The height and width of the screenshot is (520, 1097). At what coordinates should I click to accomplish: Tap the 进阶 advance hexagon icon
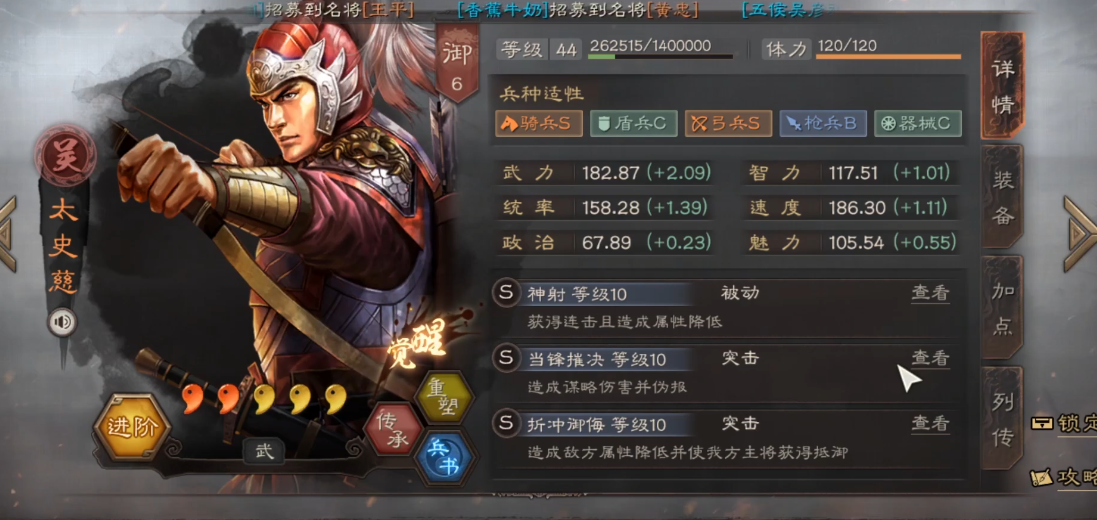tap(132, 427)
